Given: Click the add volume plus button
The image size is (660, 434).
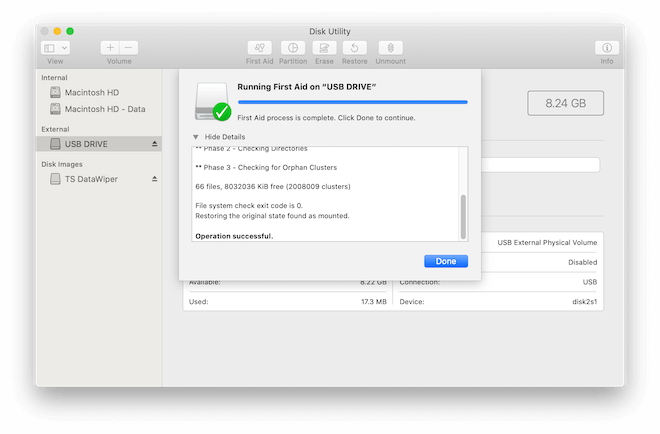Looking at the screenshot, I should pos(110,48).
